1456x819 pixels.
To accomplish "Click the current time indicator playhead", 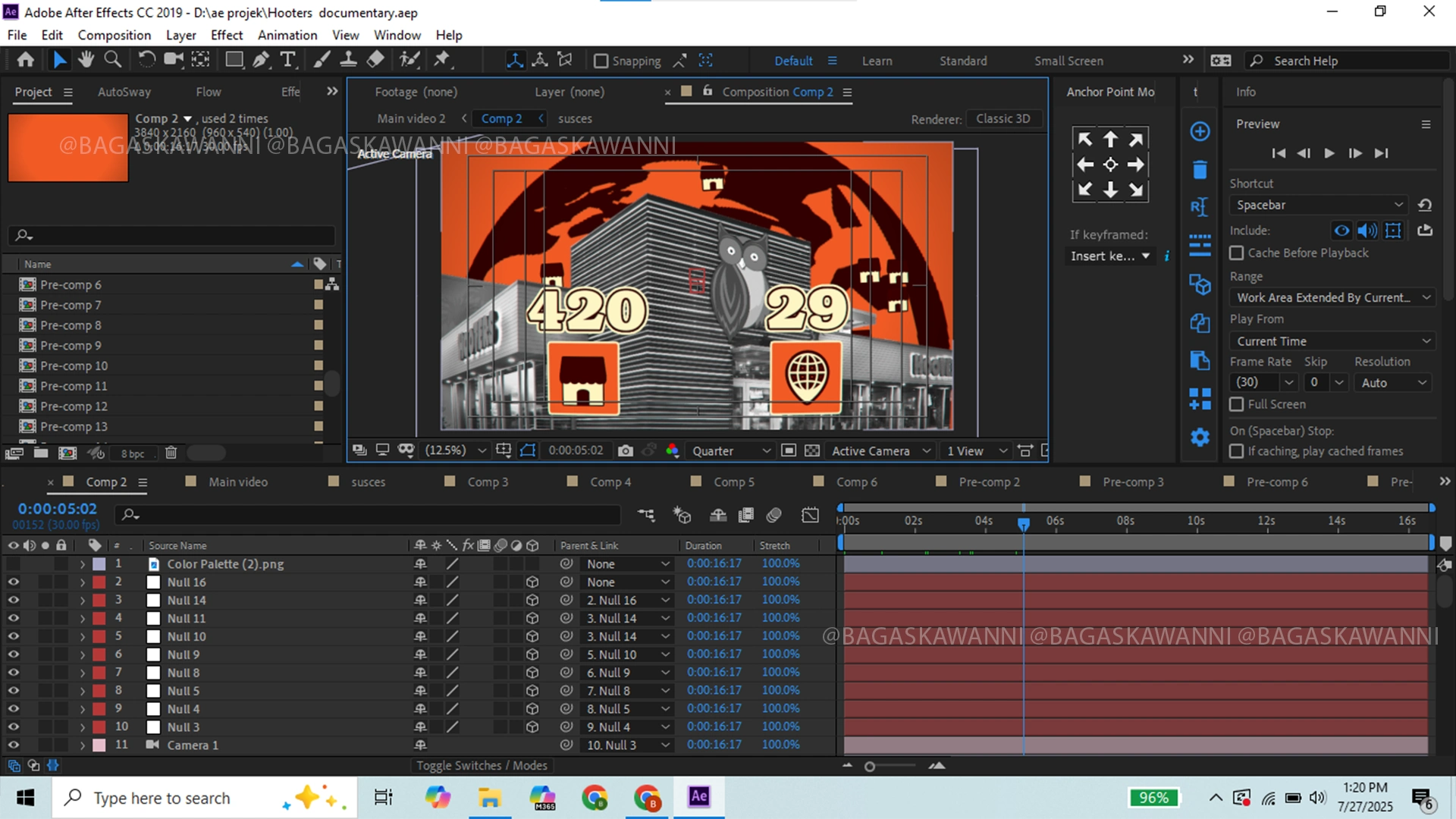I will point(1023,523).
